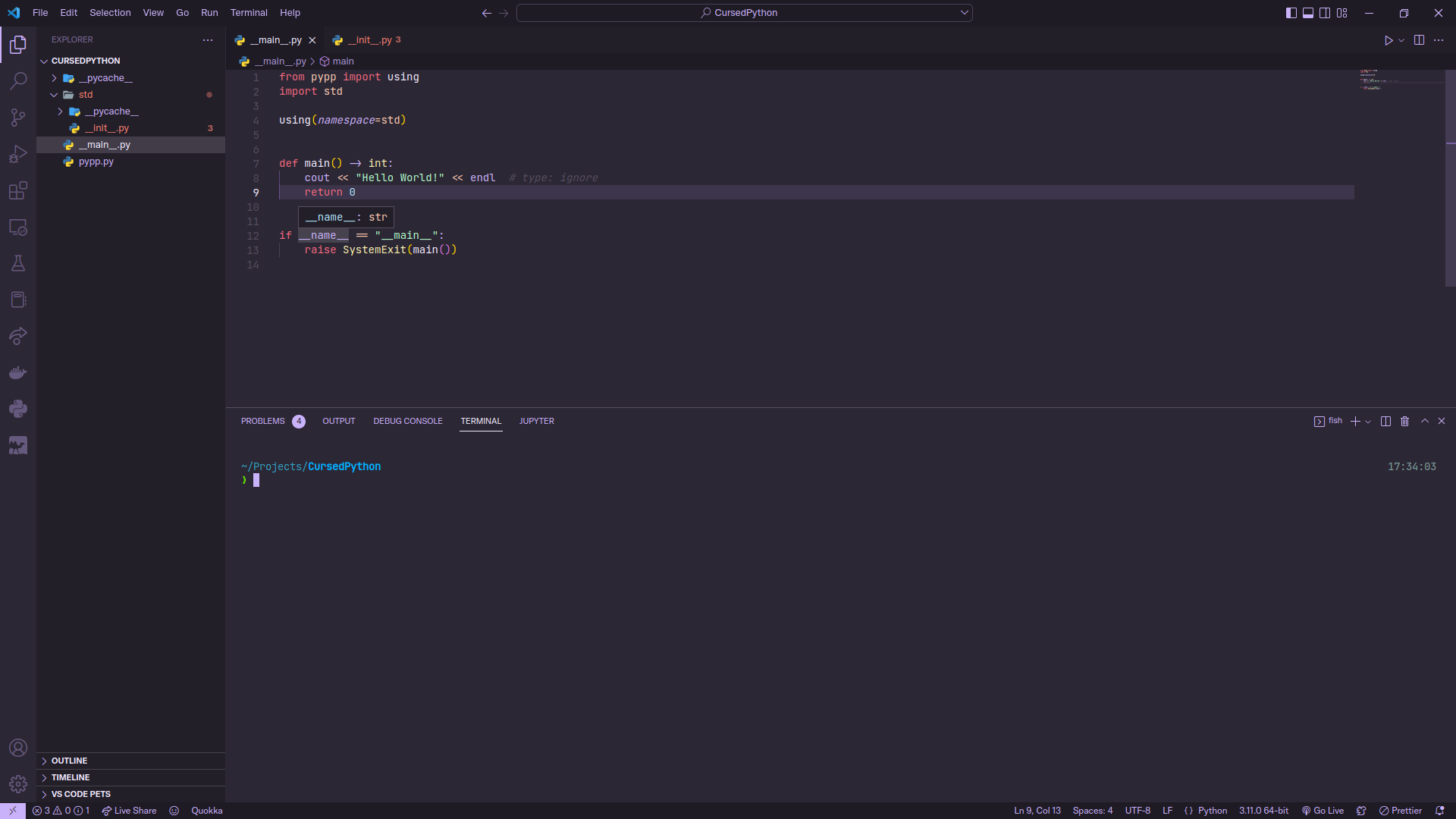The height and width of the screenshot is (819, 1456).
Task: Open the Manage gear icon
Action: click(18, 784)
